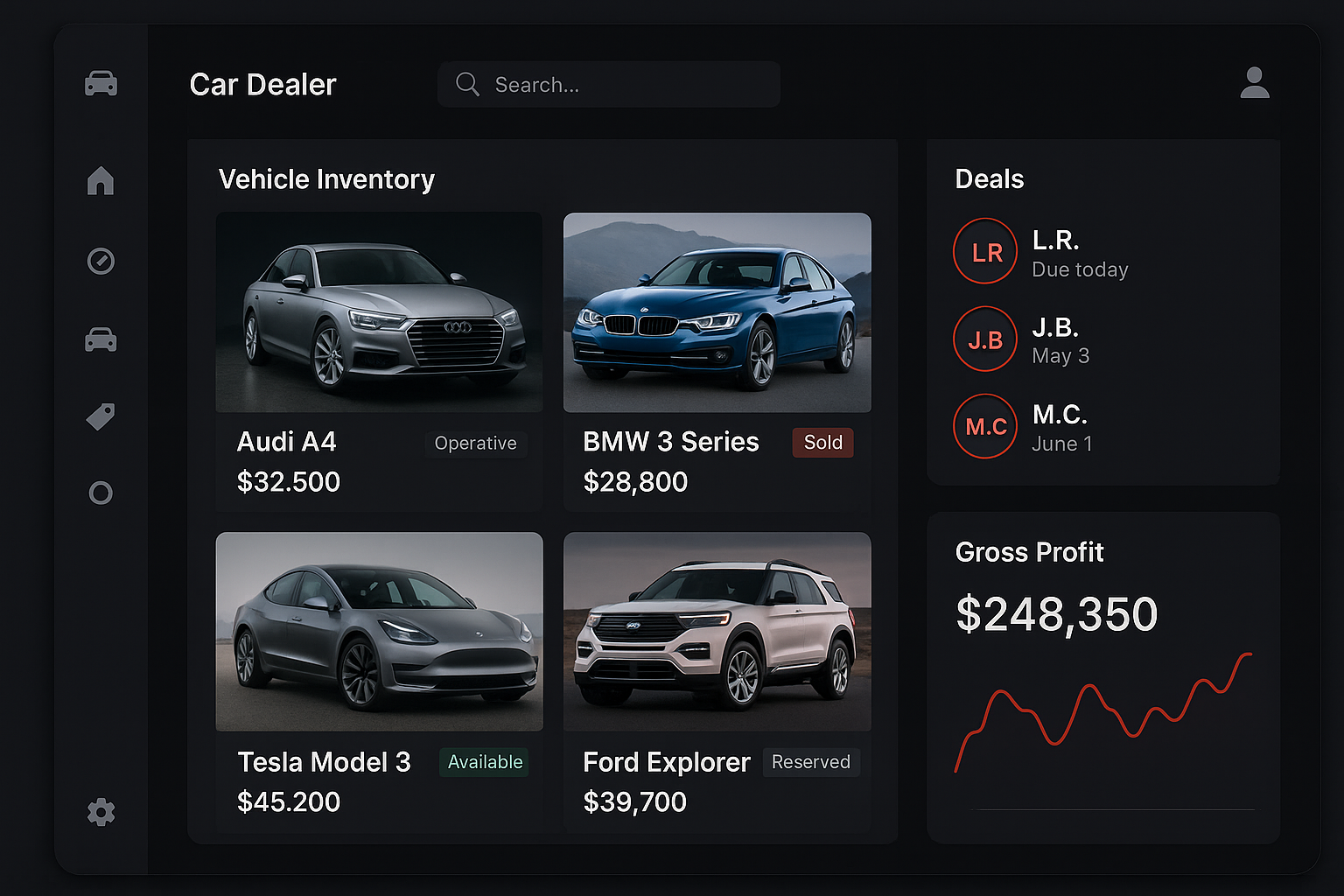
Task: Open the J.B. deal name
Action: tap(1055, 327)
